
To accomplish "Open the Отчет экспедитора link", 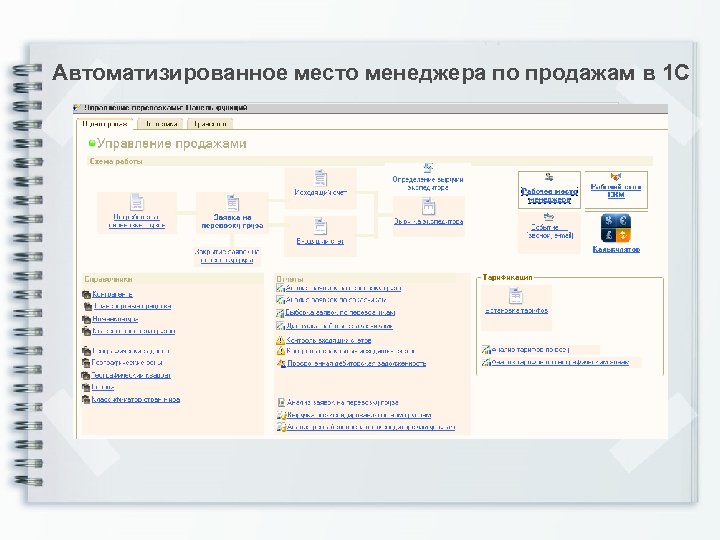I will click(x=428, y=221).
